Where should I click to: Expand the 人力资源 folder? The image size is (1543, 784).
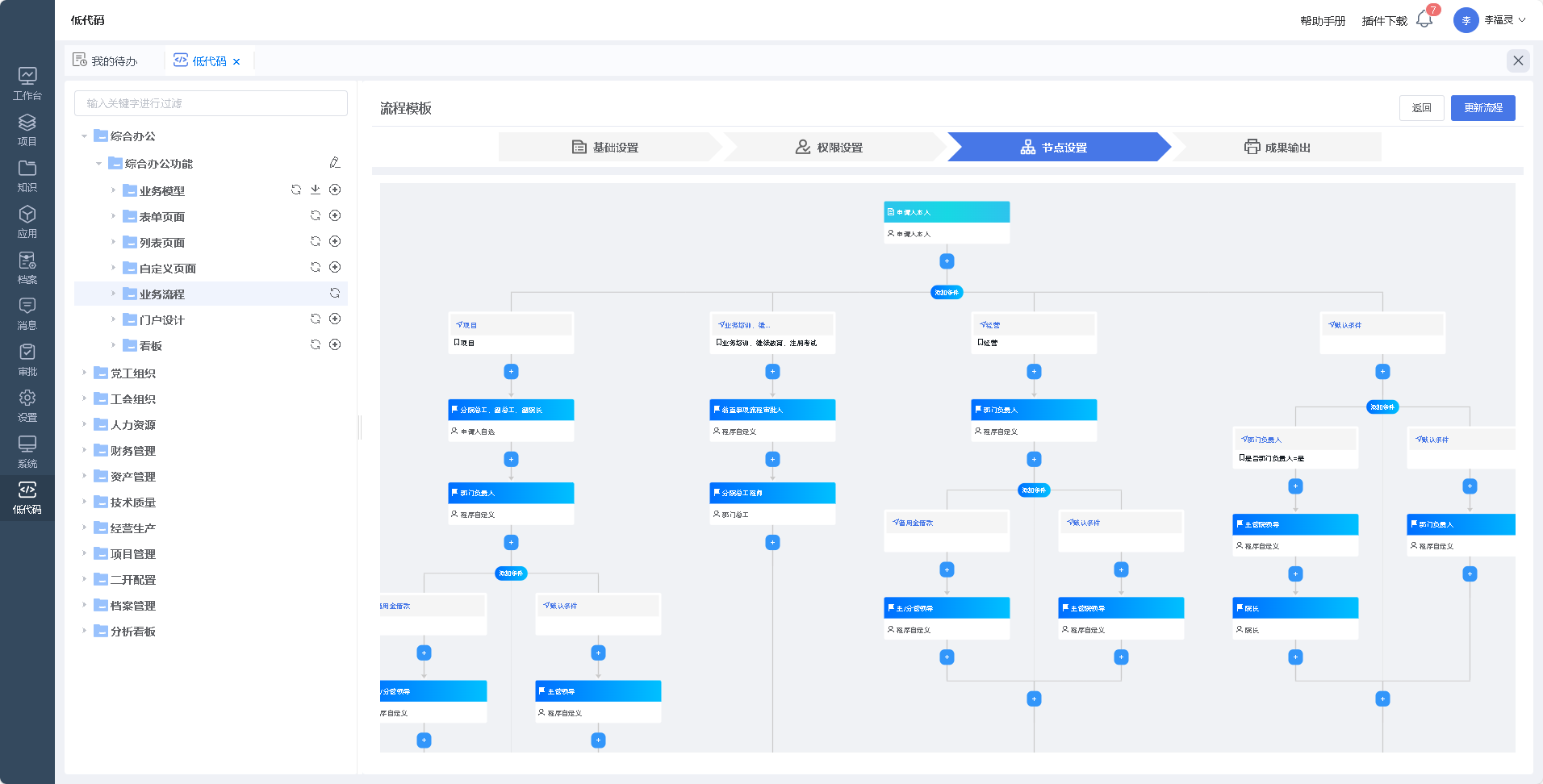(x=84, y=424)
